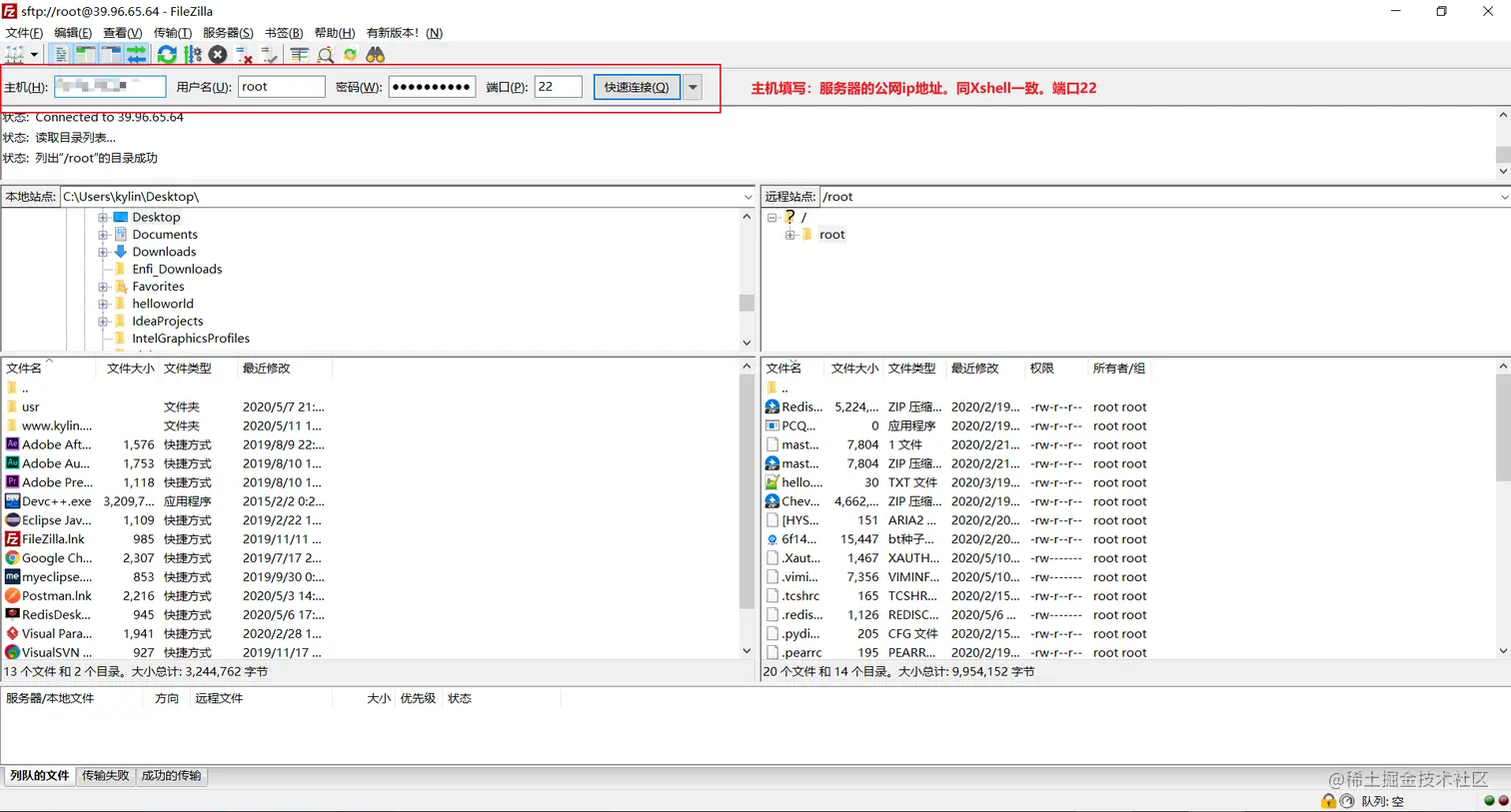
Task: Open the Site Manager dropdown arrow
Action: 33,55
